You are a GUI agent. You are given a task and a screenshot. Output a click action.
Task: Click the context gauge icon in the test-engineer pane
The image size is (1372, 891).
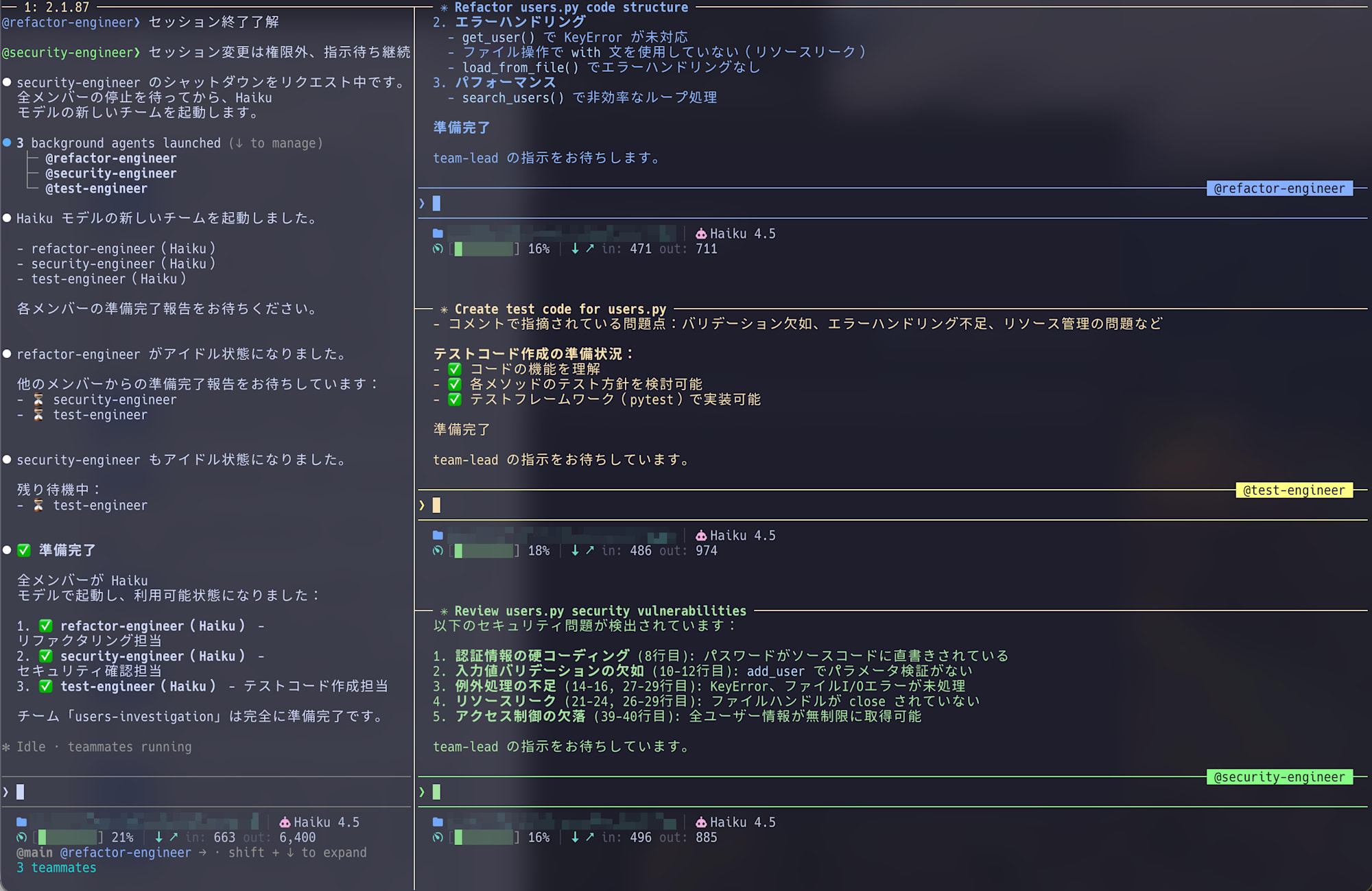point(438,550)
